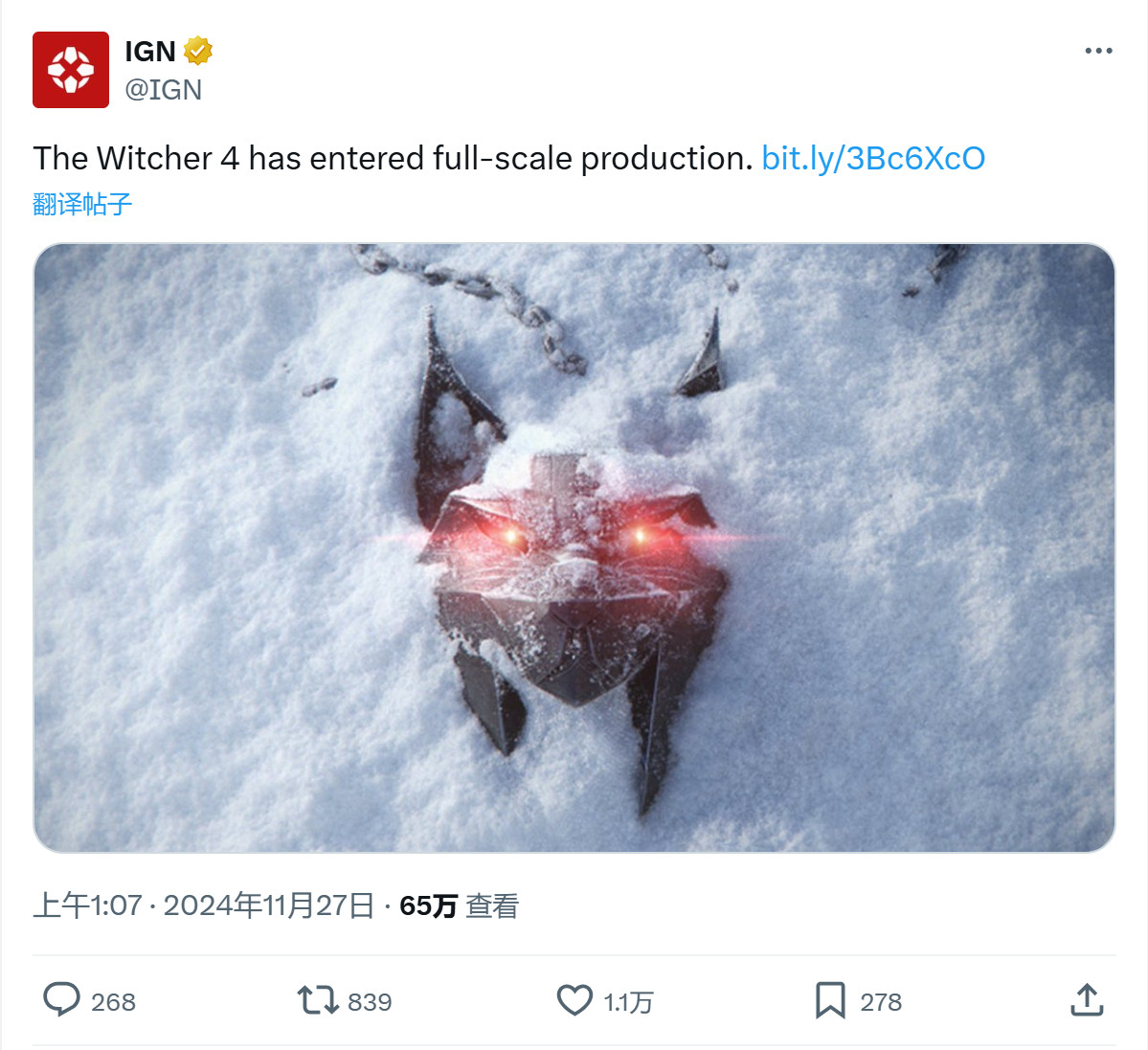Click the repost arrows icon
Image resolution: width=1148 pixels, height=1050 pixels.
coord(318,1000)
